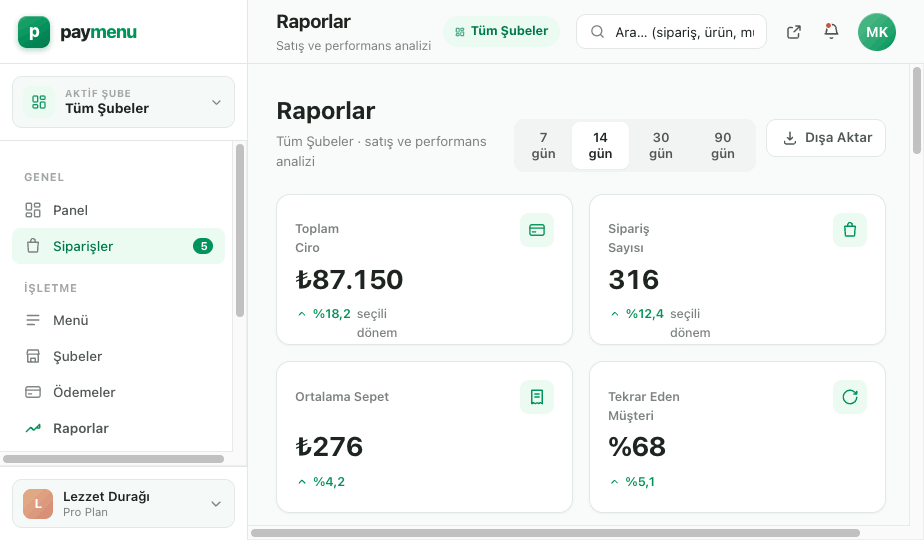
Task: Click the Dışa Aktar export button
Action: pyautogui.click(x=826, y=138)
